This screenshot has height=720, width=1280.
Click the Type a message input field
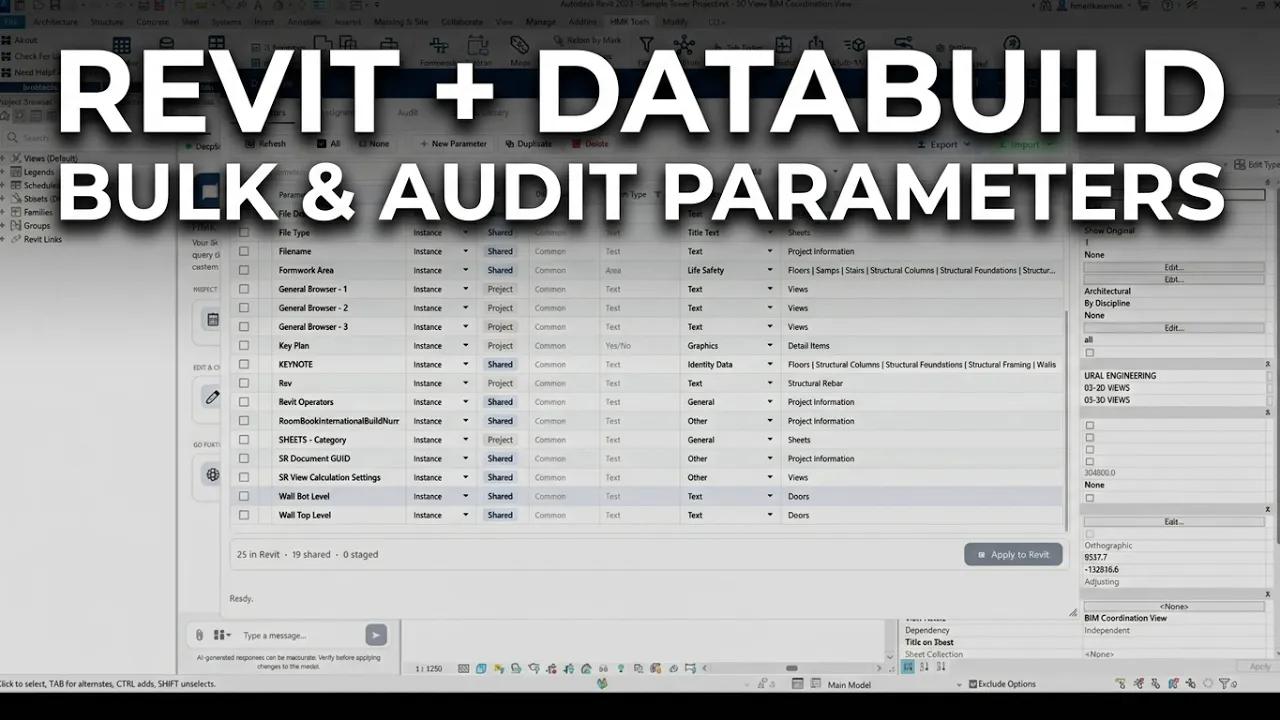(300, 635)
